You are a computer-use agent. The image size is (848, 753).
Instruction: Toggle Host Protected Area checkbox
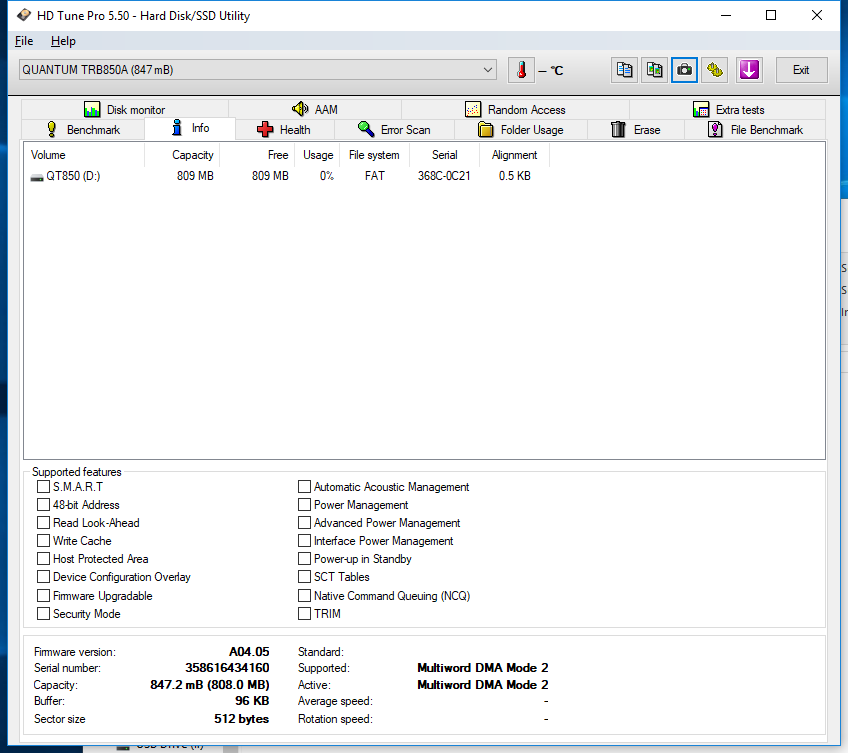pos(43,558)
